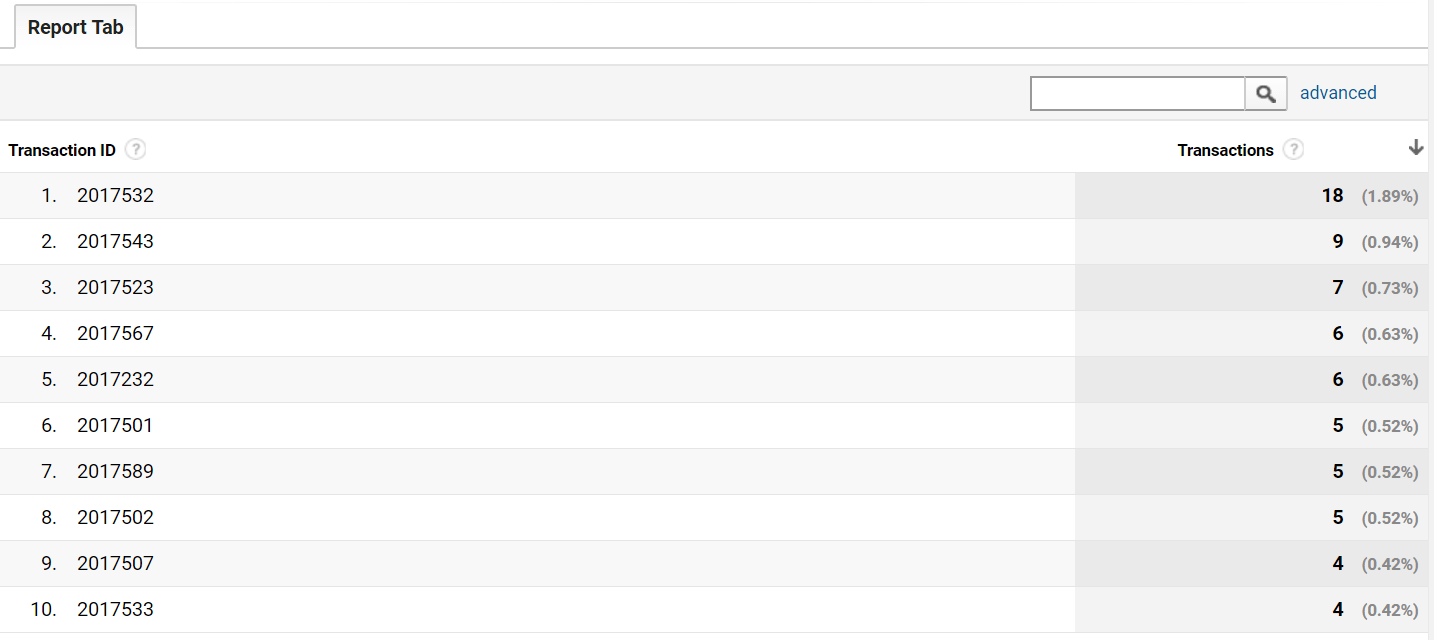Open Transactions column help icon
Image resolution: width=1434 pixels, height=640 pixels.
[x=1293, y=150]
